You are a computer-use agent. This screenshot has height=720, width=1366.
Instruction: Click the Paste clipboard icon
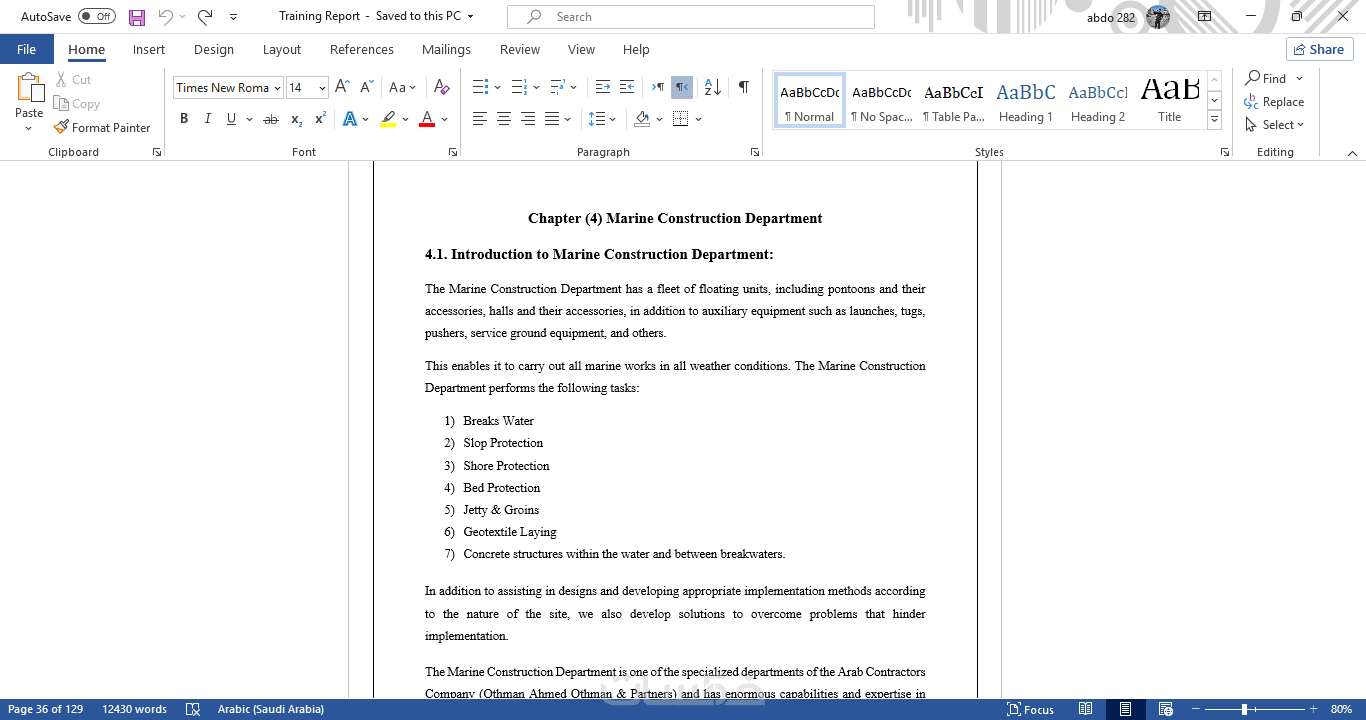tap(29, 89)
